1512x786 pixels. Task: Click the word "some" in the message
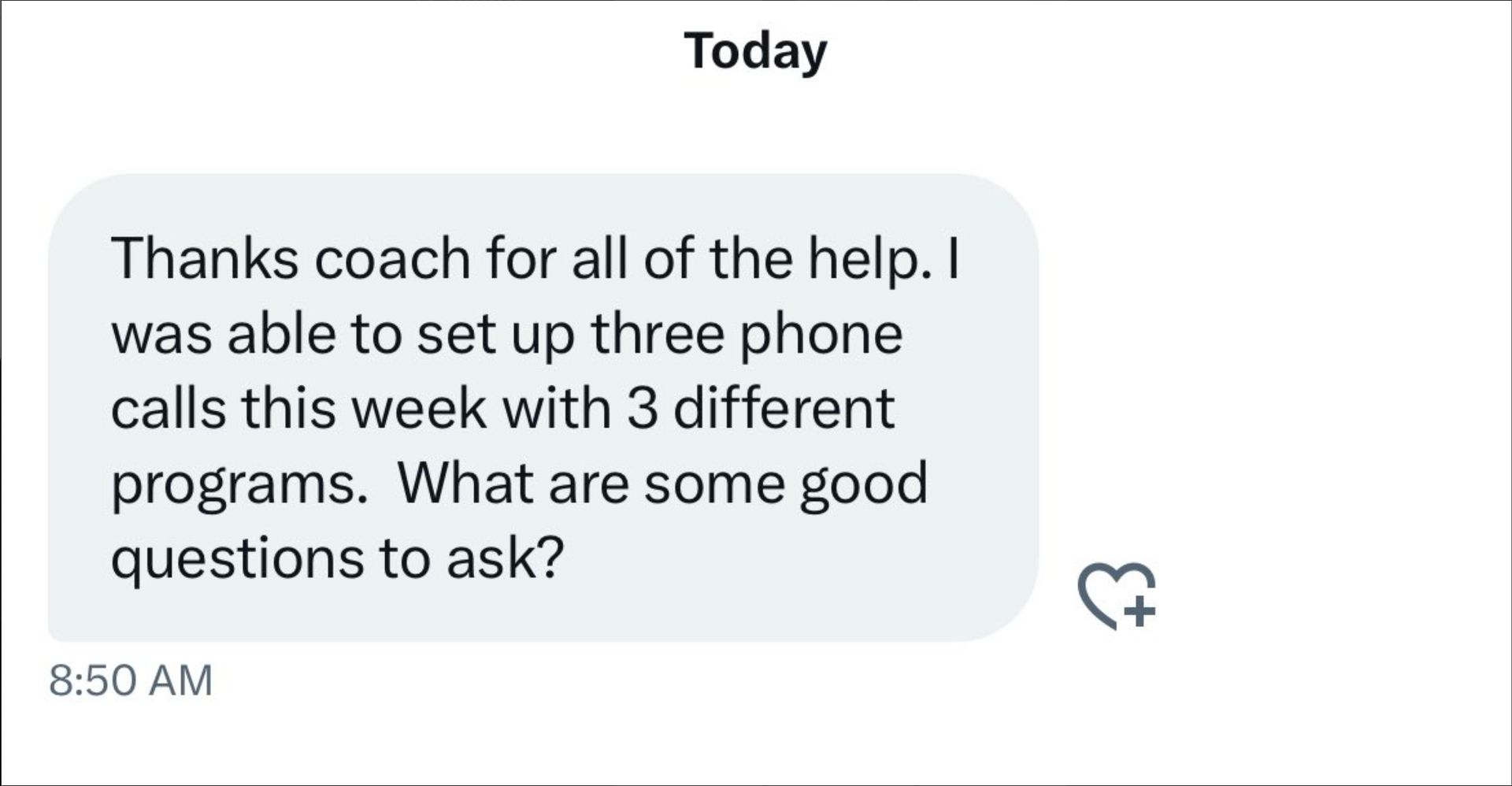point(713,483)
